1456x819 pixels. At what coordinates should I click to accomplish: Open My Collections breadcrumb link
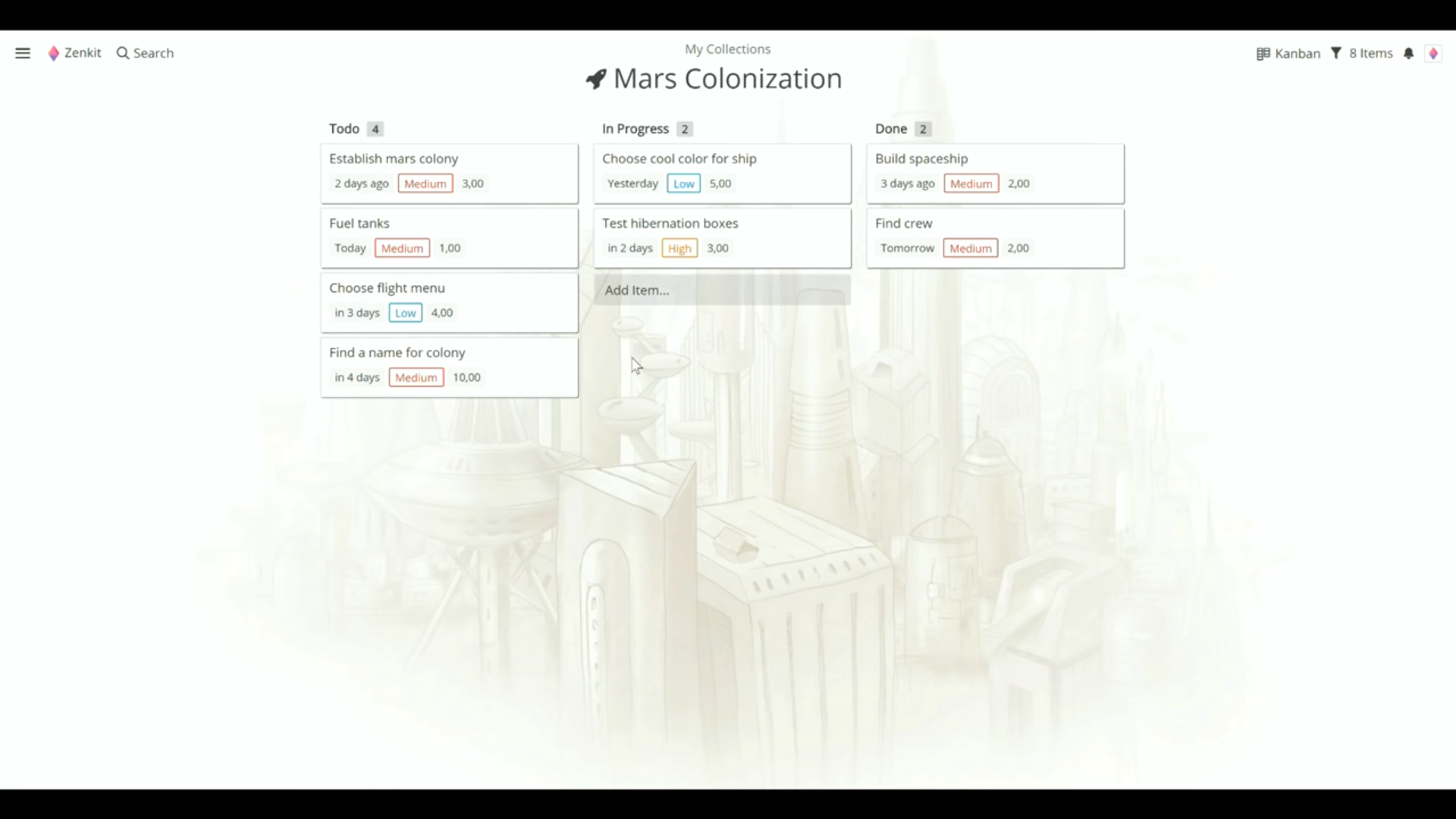(x=727, y=49)
